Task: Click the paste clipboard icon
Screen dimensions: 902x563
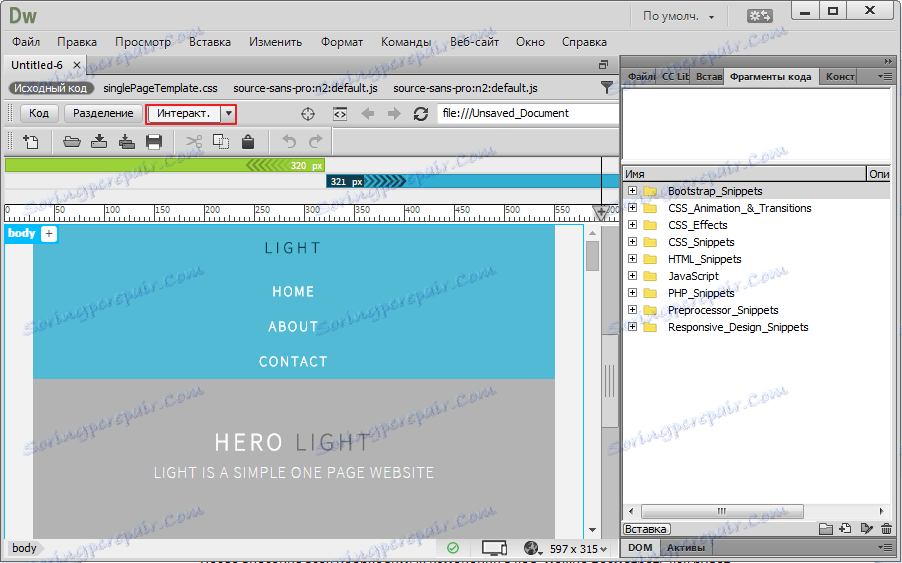Action: coord(248,141)
